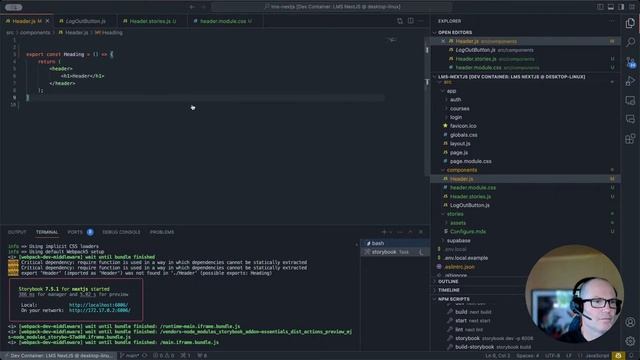Open the Output panel tab
Image resolution: width=640 pixels, height=360 pixels.
click(17, 232)
